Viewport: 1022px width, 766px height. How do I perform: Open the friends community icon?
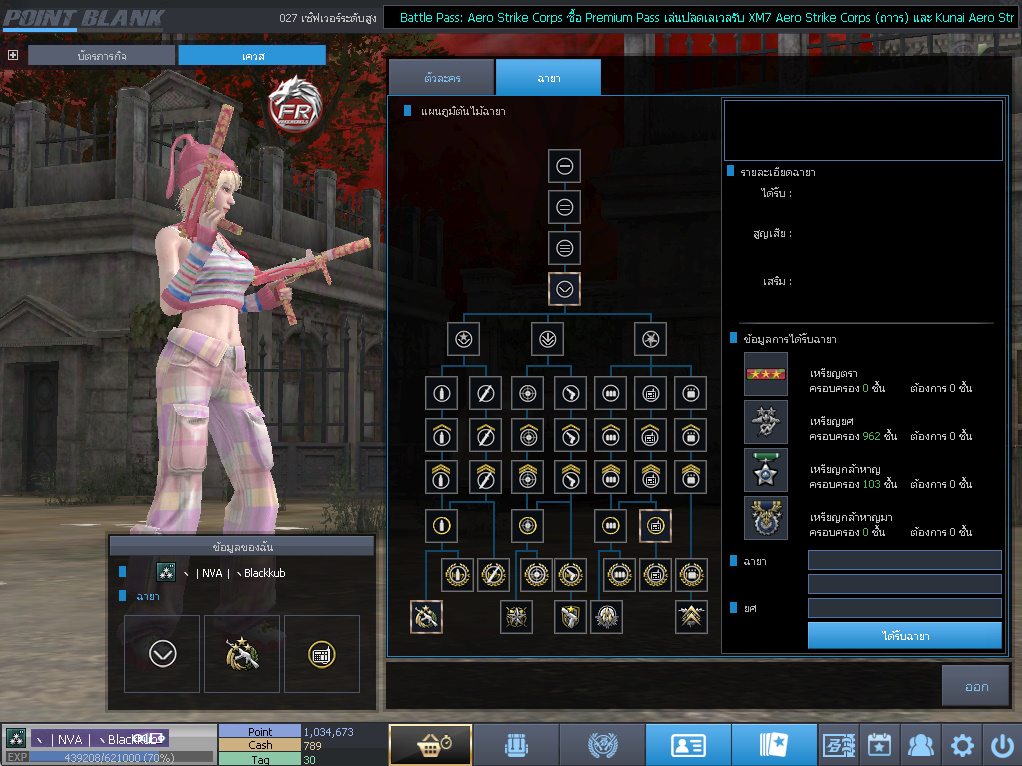pos(920,745)
